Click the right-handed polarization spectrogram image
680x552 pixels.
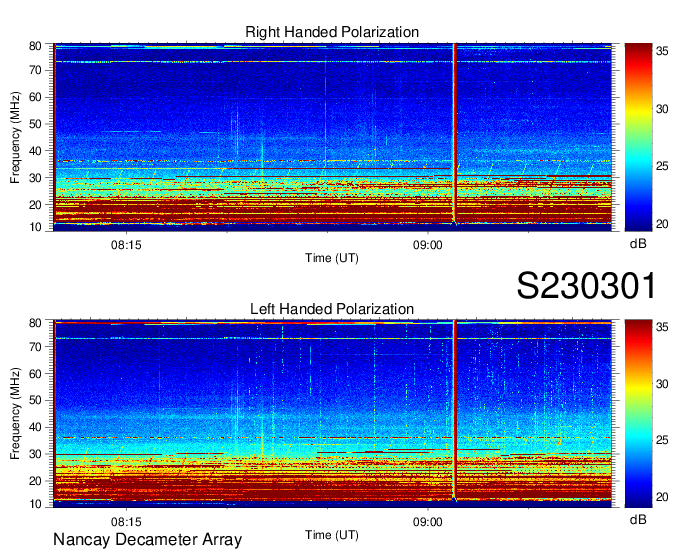click(332, 137)
